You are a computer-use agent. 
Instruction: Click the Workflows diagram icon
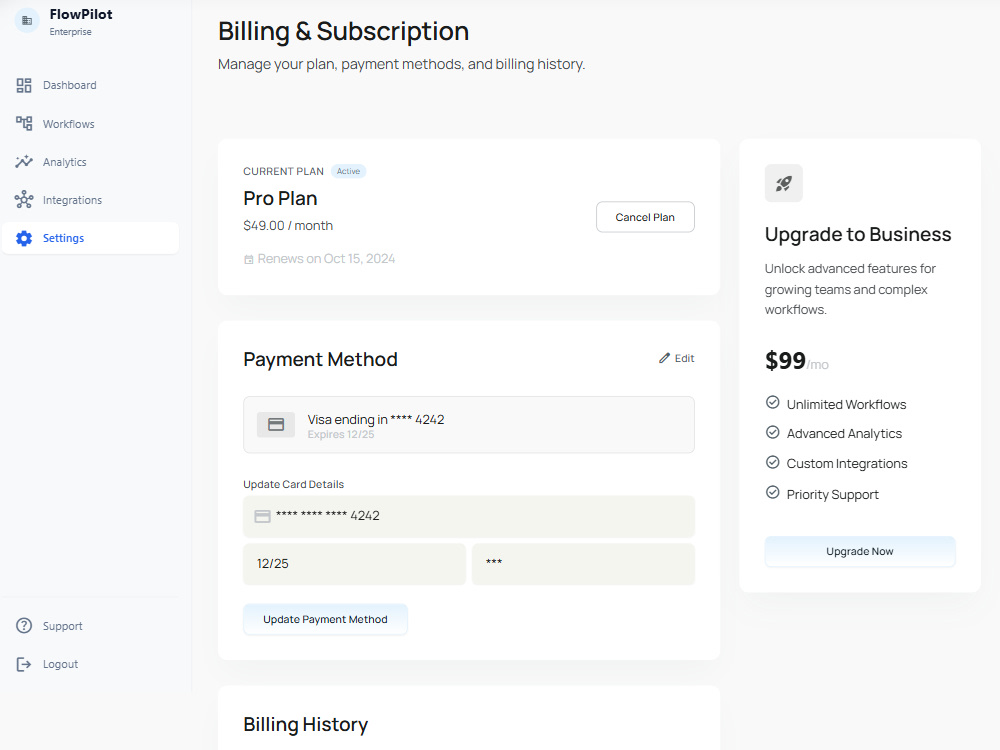[24, 124]
